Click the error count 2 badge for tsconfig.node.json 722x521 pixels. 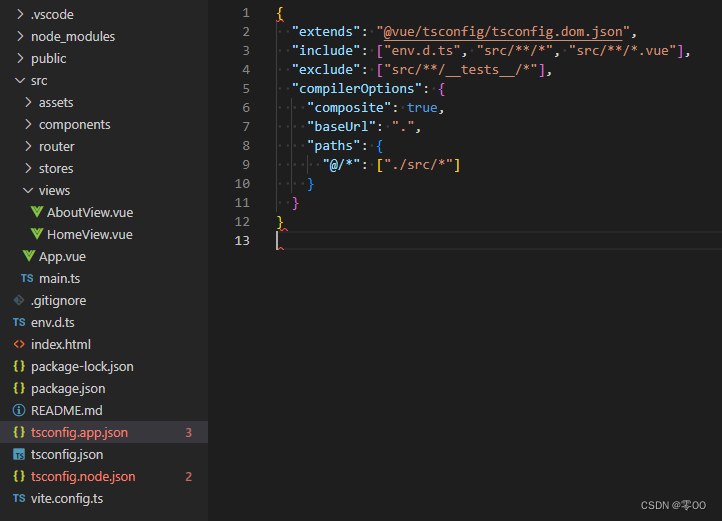(x=188, y=477)
